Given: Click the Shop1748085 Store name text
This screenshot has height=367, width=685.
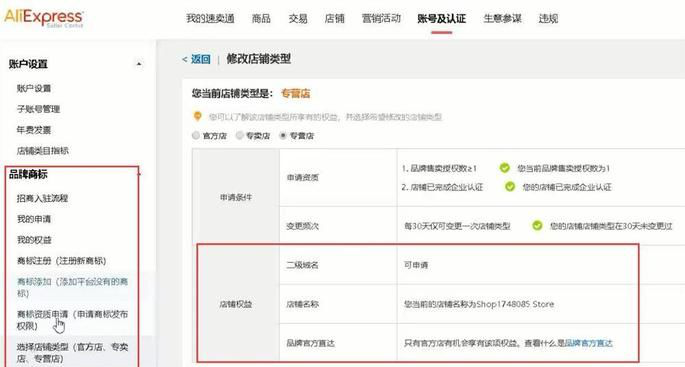Looking at the screenshot, I should point(515,304).
